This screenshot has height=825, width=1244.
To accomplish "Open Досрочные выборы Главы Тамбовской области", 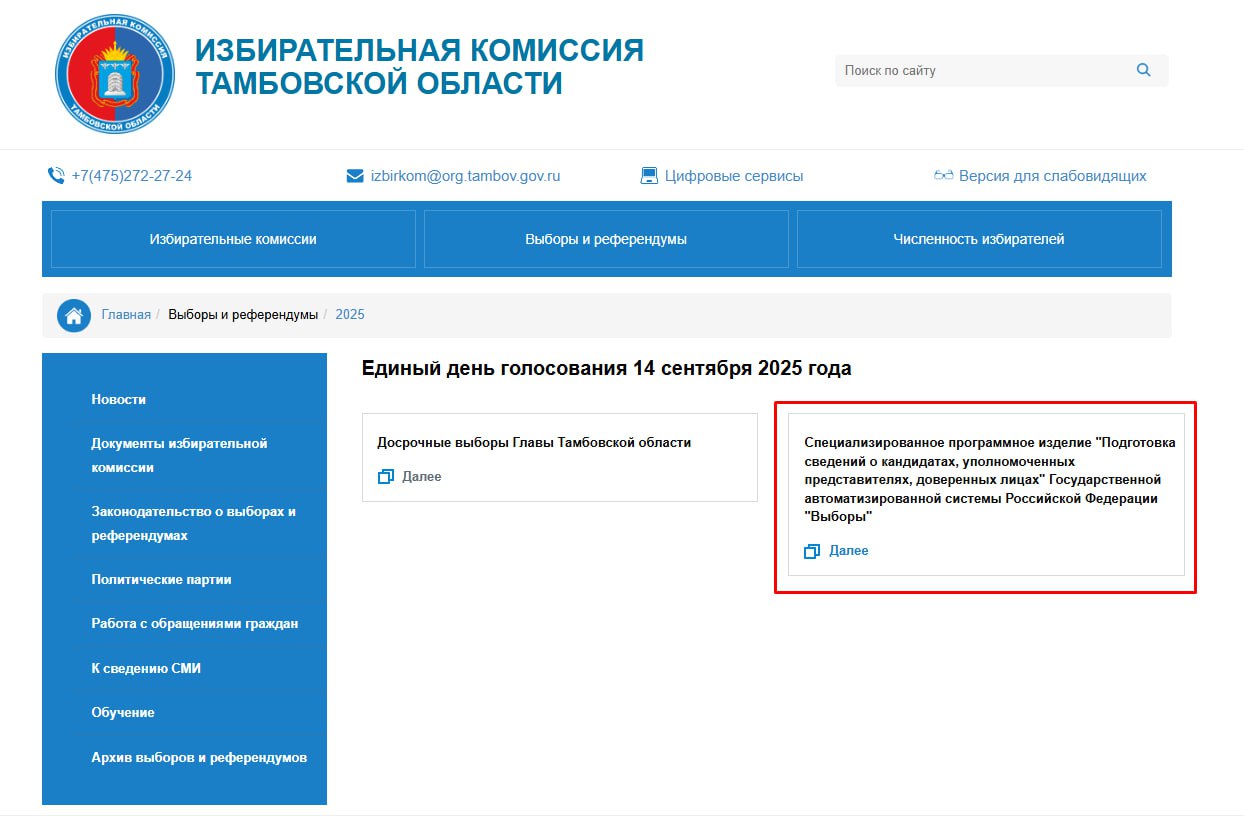I will [x=534, y=442].
